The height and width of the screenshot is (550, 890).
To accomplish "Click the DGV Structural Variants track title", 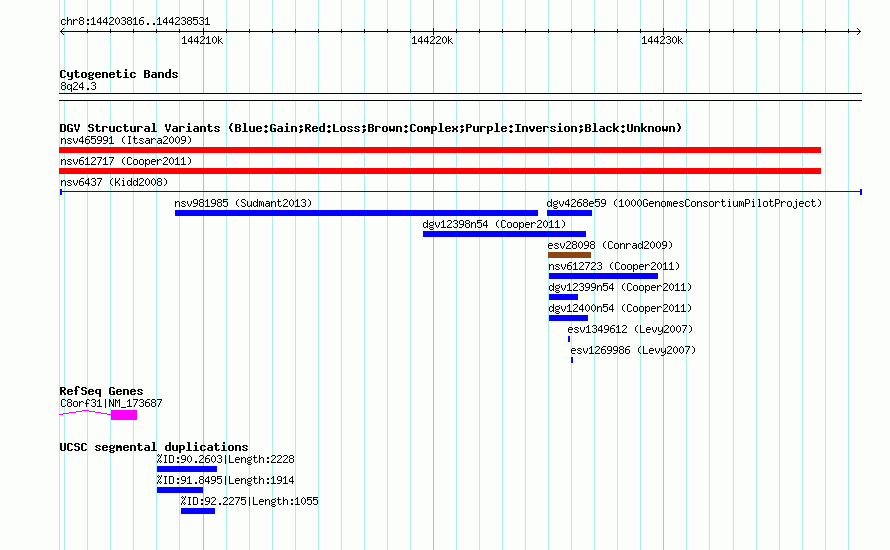I will [371, 128].
